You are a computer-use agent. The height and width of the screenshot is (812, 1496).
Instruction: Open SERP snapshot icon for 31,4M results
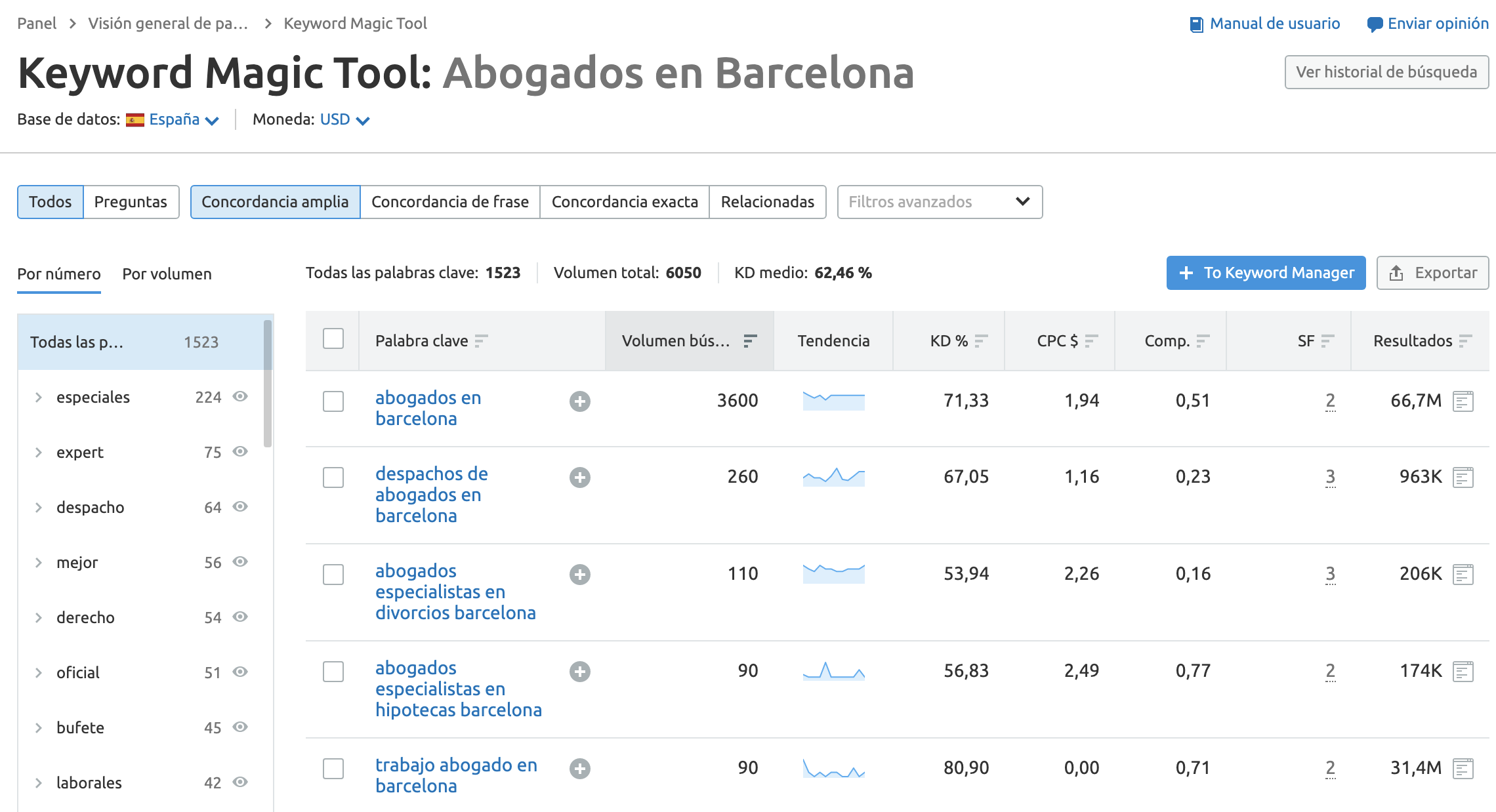[x=1463, y=769]
